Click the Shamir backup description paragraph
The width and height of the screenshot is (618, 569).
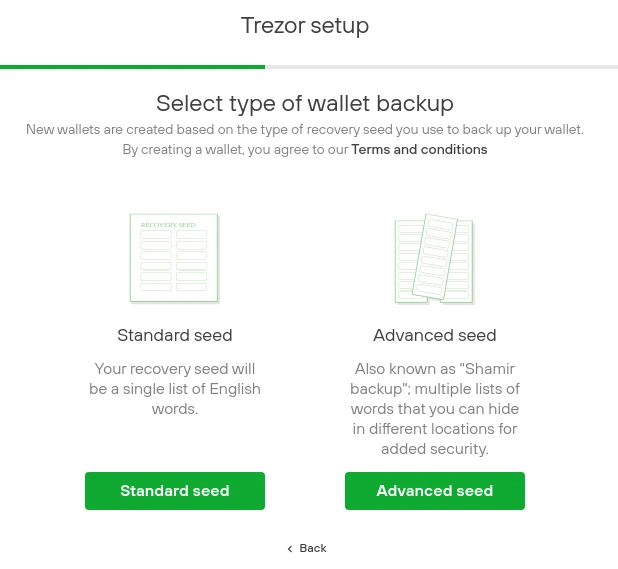tap(435, 409)
